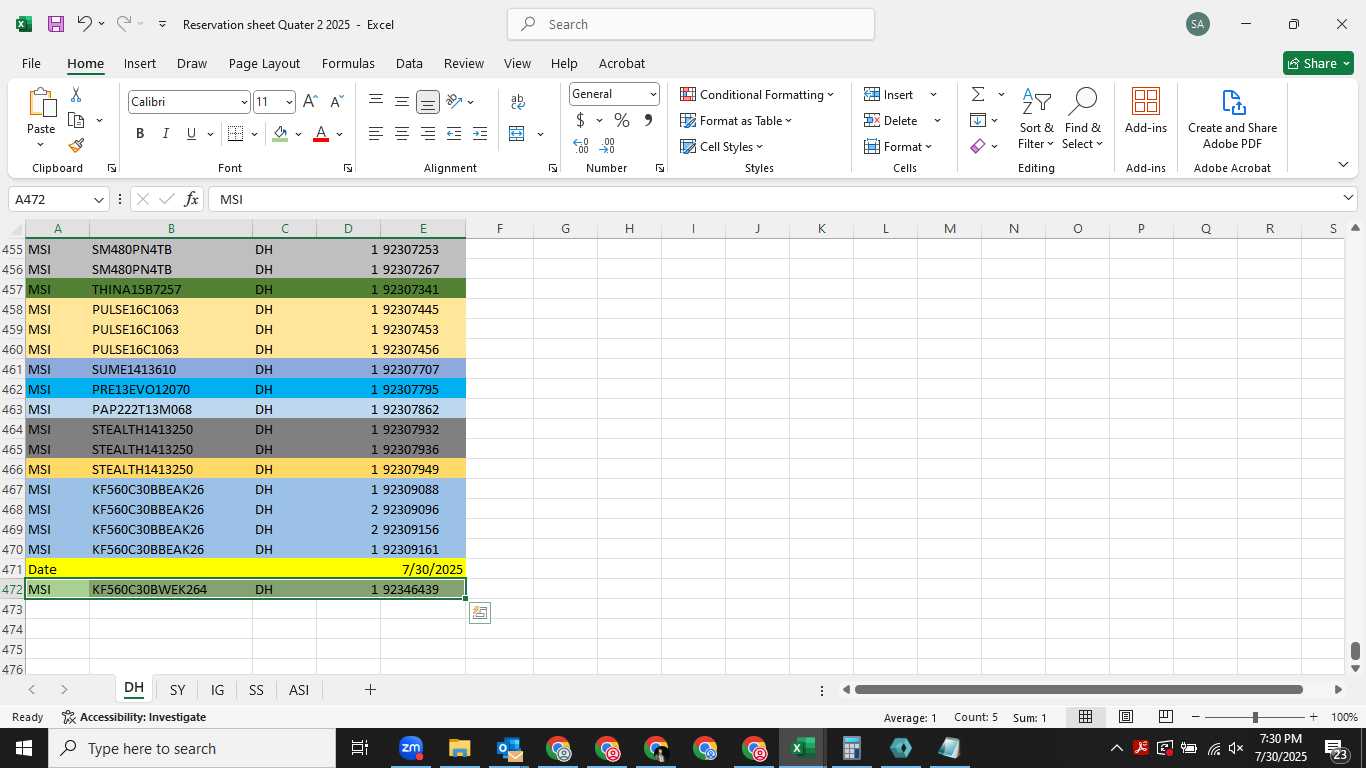
Task: Click the Fill down-arrow icon
Action: point(978,120)
